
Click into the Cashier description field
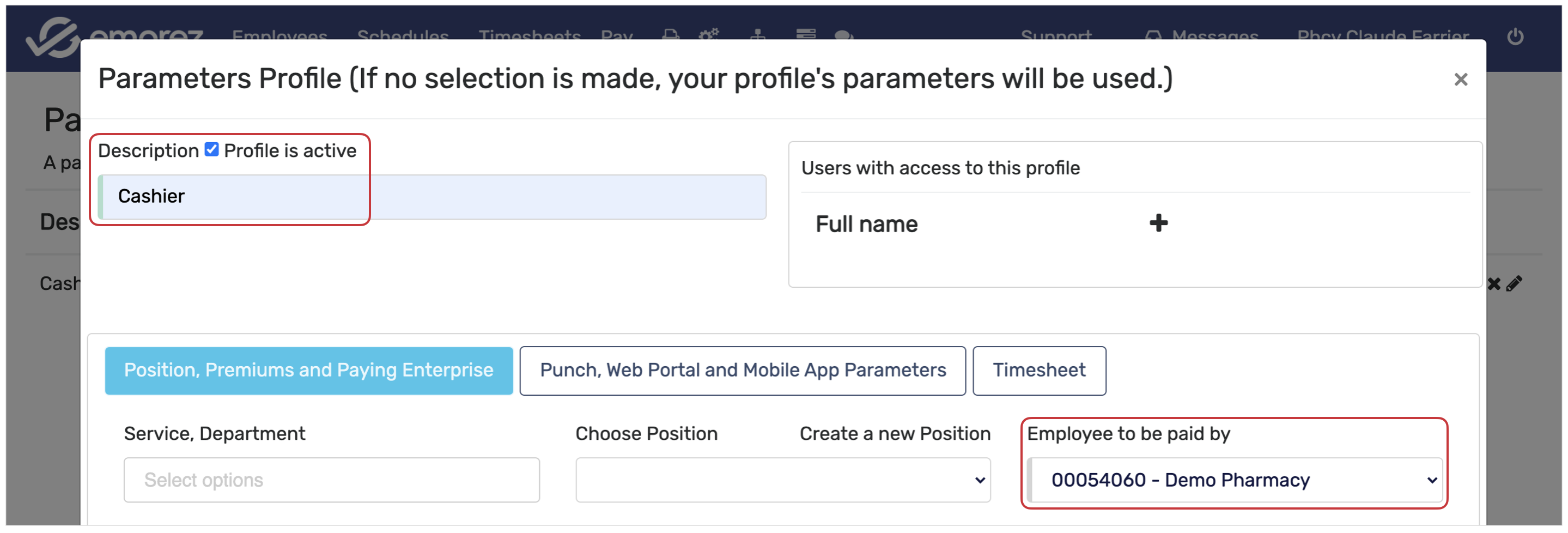[x=432, y=197]
